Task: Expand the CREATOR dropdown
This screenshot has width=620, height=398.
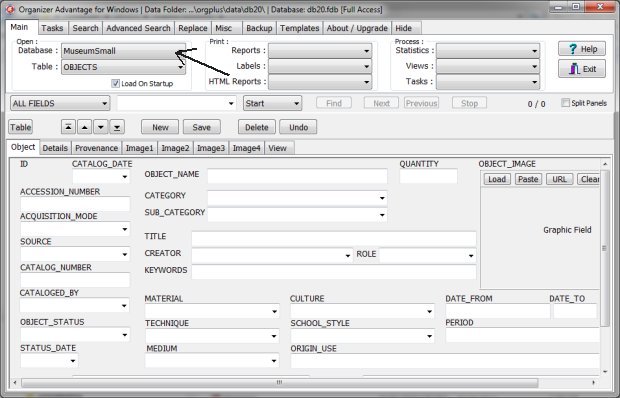Action: [x=348, y=255]
